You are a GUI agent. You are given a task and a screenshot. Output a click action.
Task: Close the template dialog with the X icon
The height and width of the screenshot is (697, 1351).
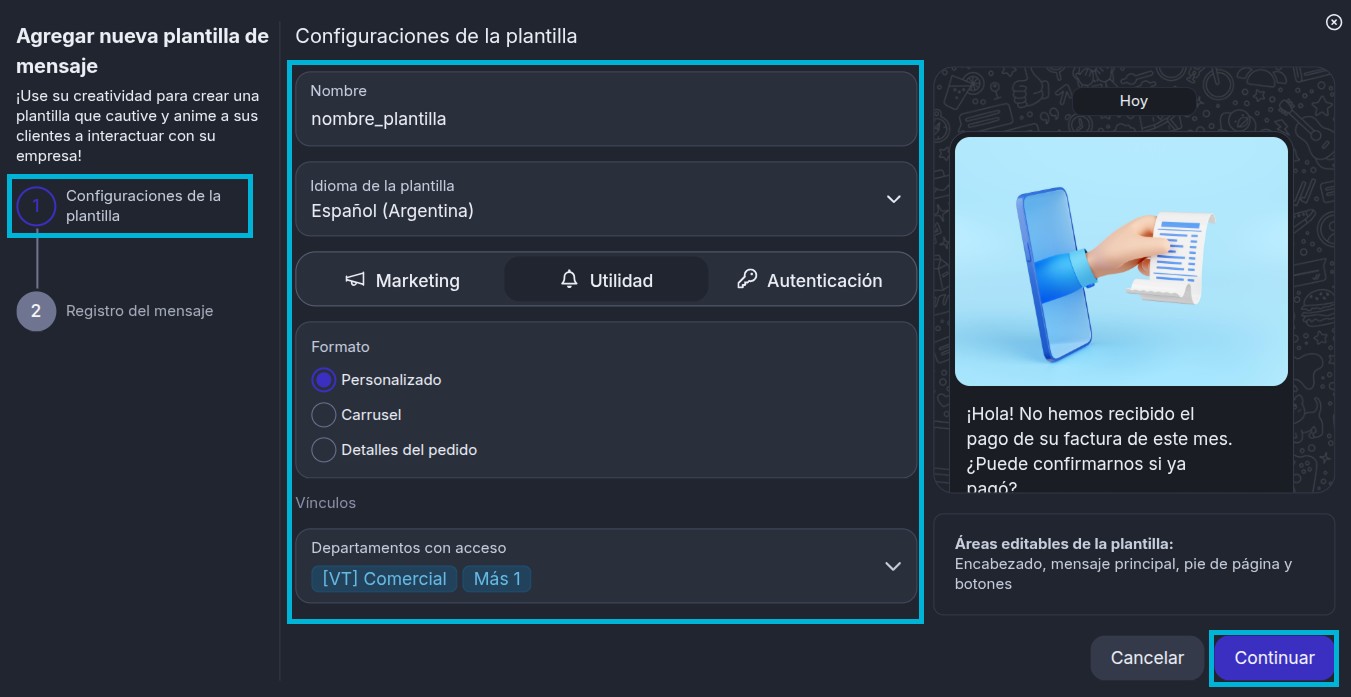[1334, 21]
